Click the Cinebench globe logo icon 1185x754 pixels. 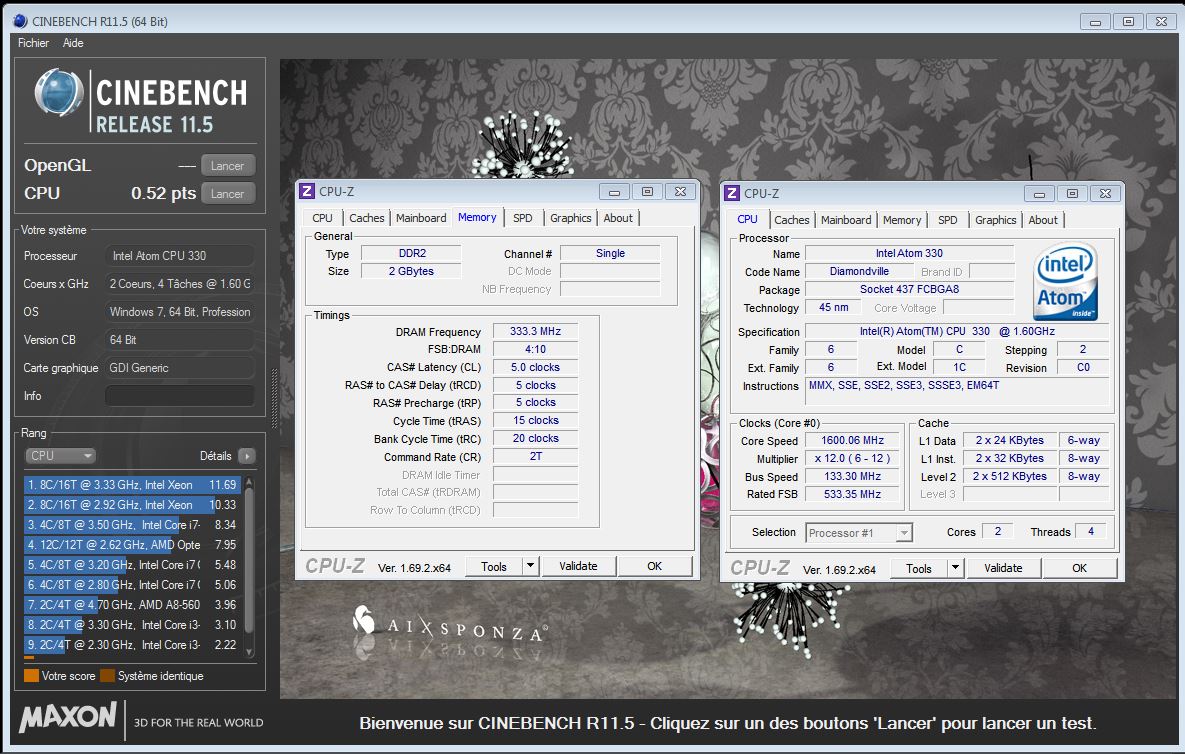[59, 92]
